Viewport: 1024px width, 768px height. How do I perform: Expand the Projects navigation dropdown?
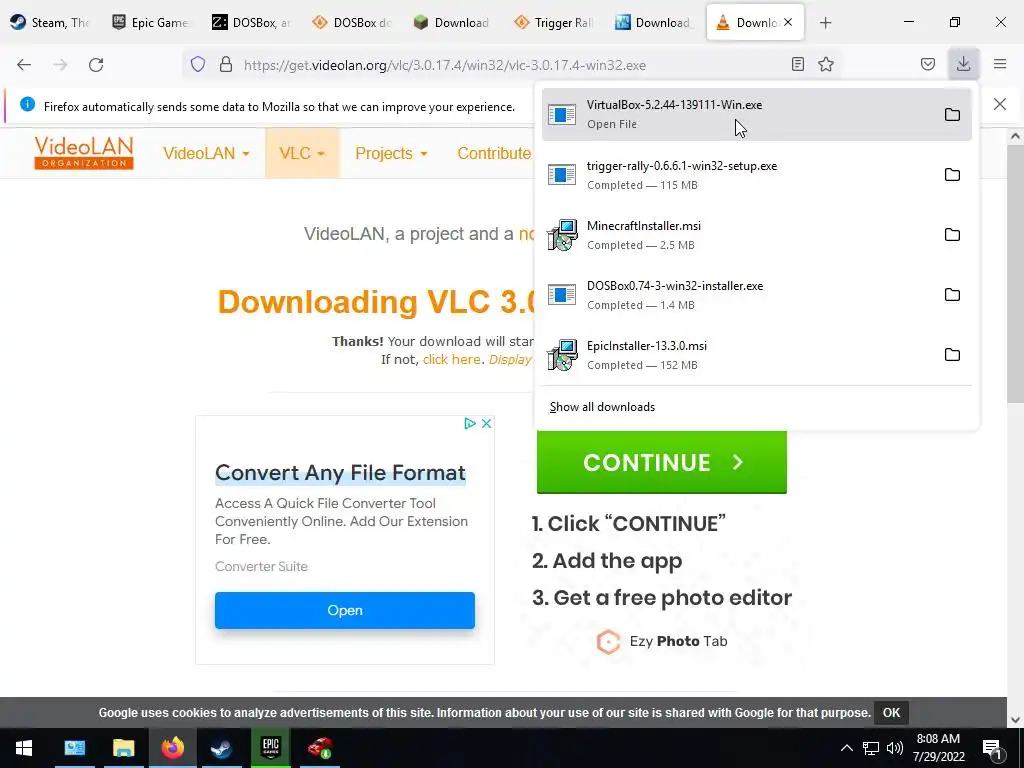[391, 153]
